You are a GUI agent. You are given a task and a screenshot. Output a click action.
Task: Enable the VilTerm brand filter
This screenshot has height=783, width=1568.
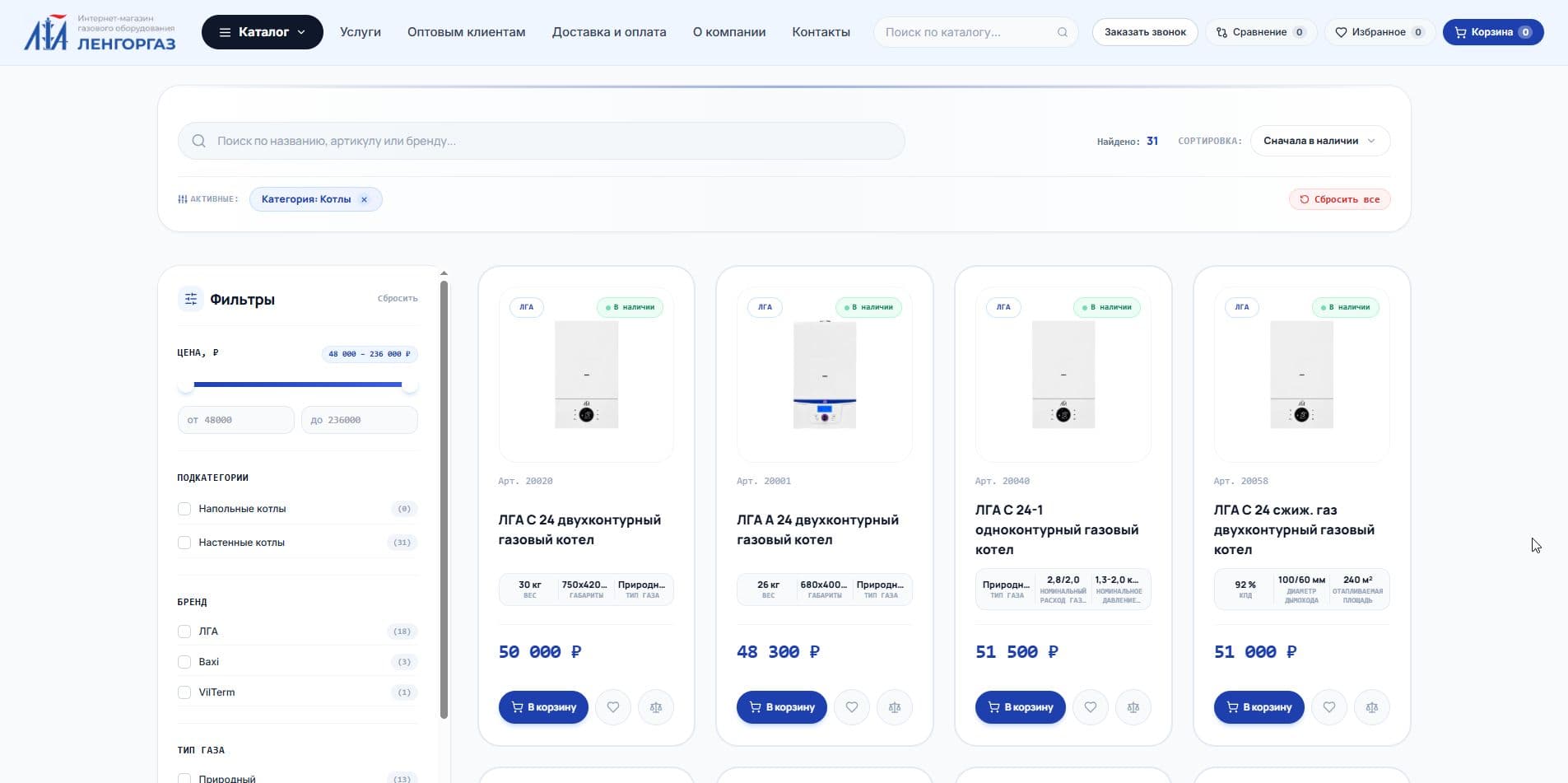(184, 692)
